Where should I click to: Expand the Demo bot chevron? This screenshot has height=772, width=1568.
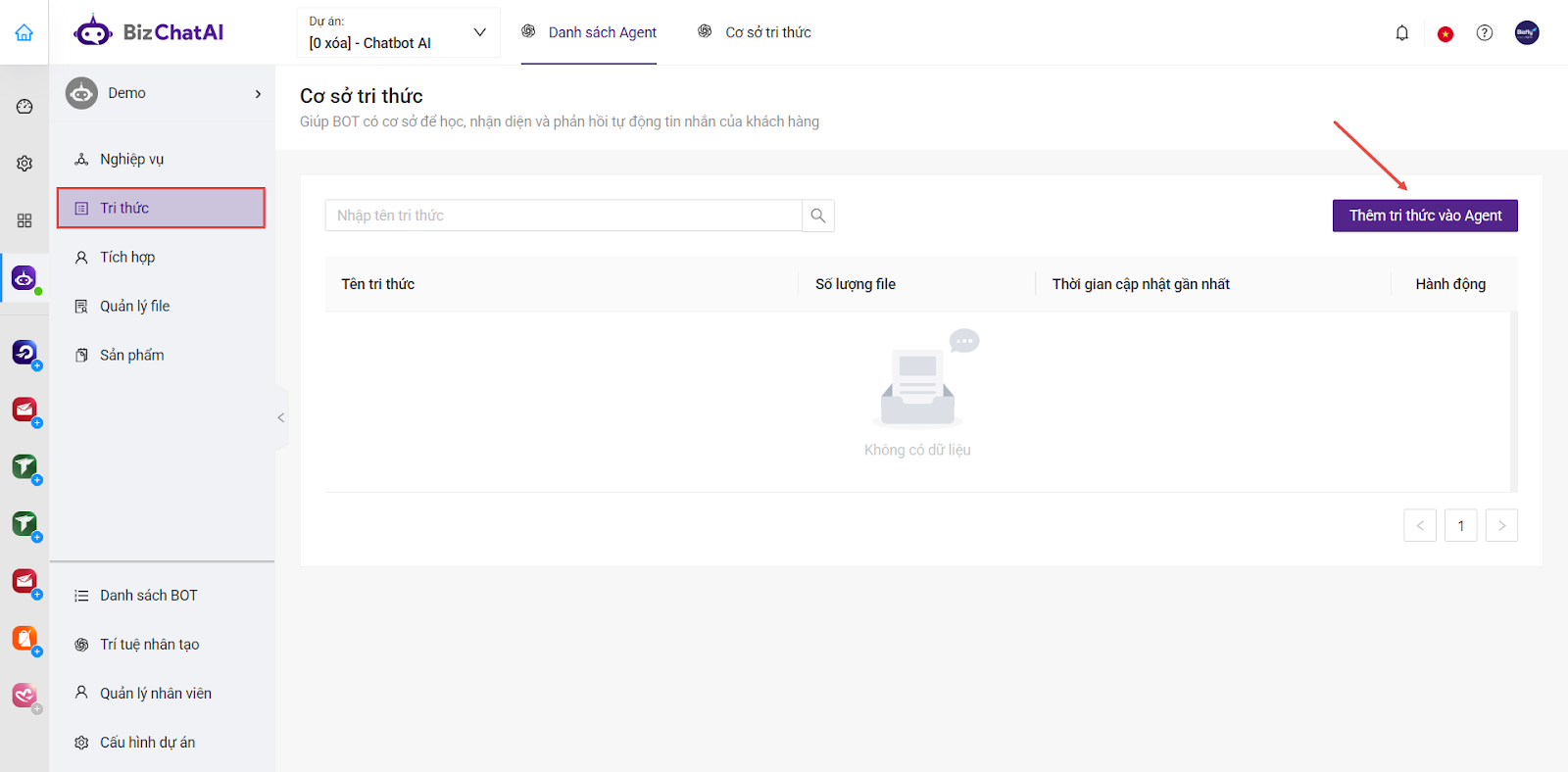coord(258,94)
